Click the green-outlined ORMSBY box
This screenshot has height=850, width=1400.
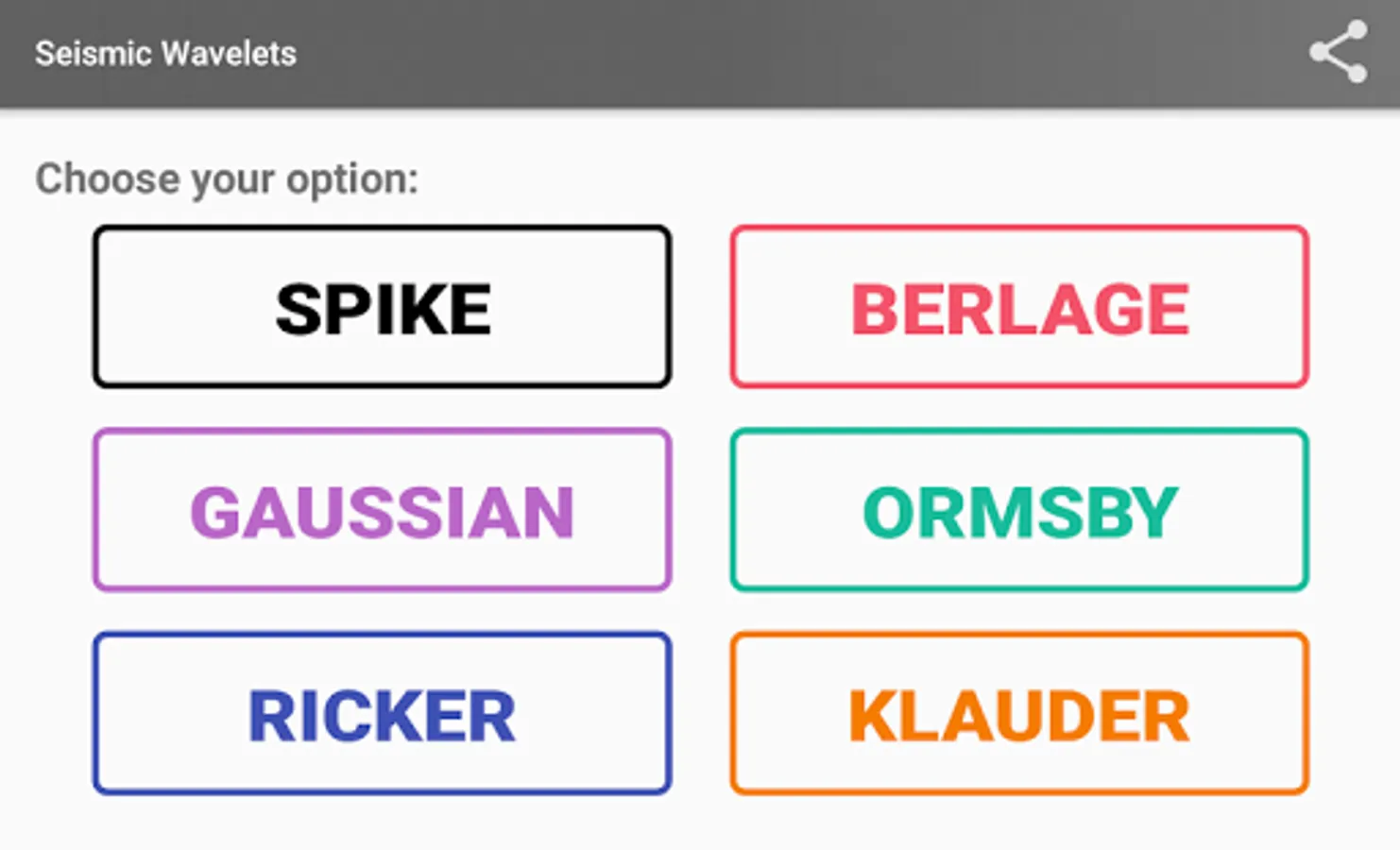[x=1019, y=510]
